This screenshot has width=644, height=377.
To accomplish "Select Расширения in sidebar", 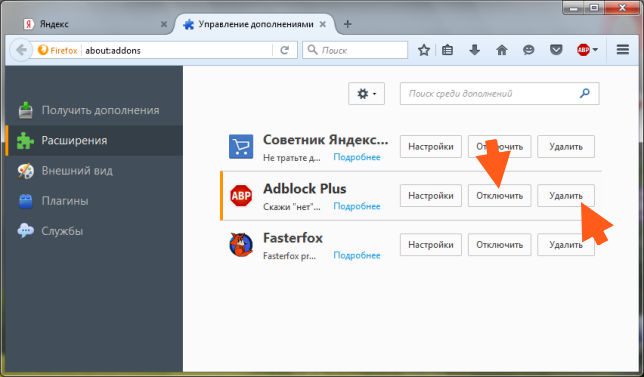I will (x=94, y=140).
